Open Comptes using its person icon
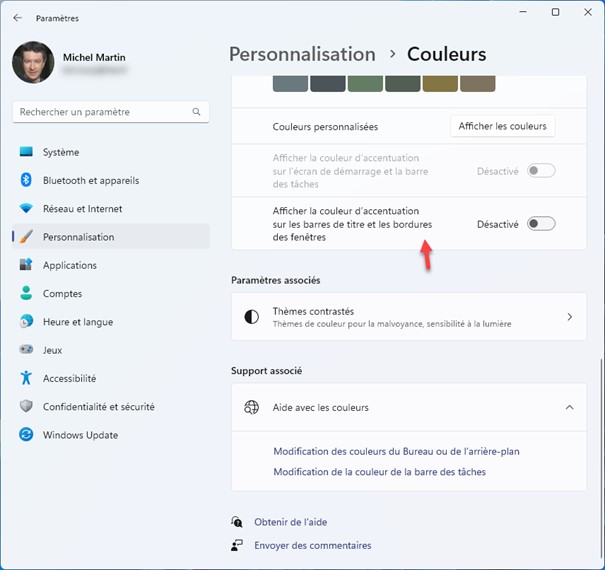605x570 pixels. tap(26, 294)
